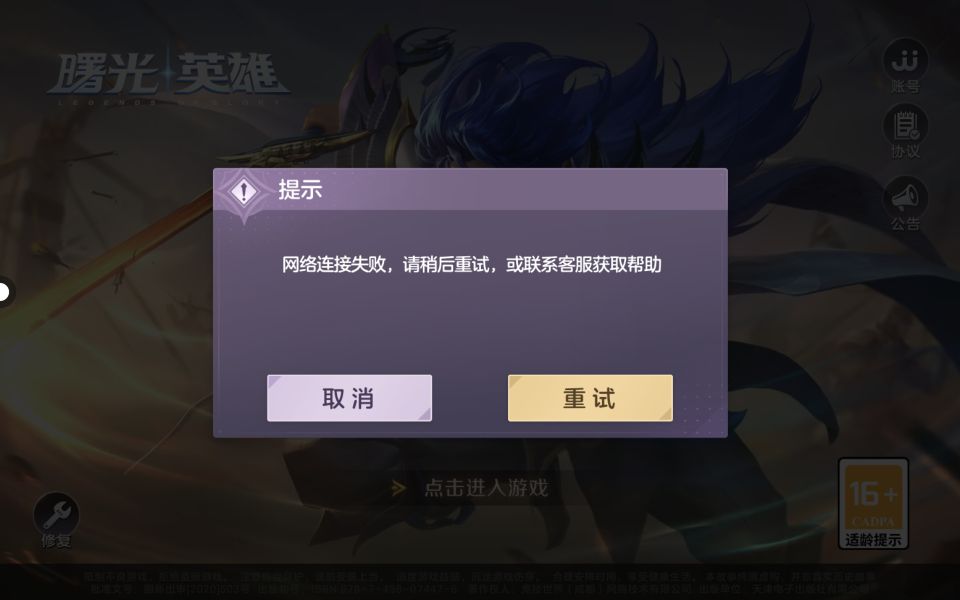Image resolution: width=960 pixels, height=600 pixels.
Task: Retry the connection with the 重试 button
Action: click(590, 398)
